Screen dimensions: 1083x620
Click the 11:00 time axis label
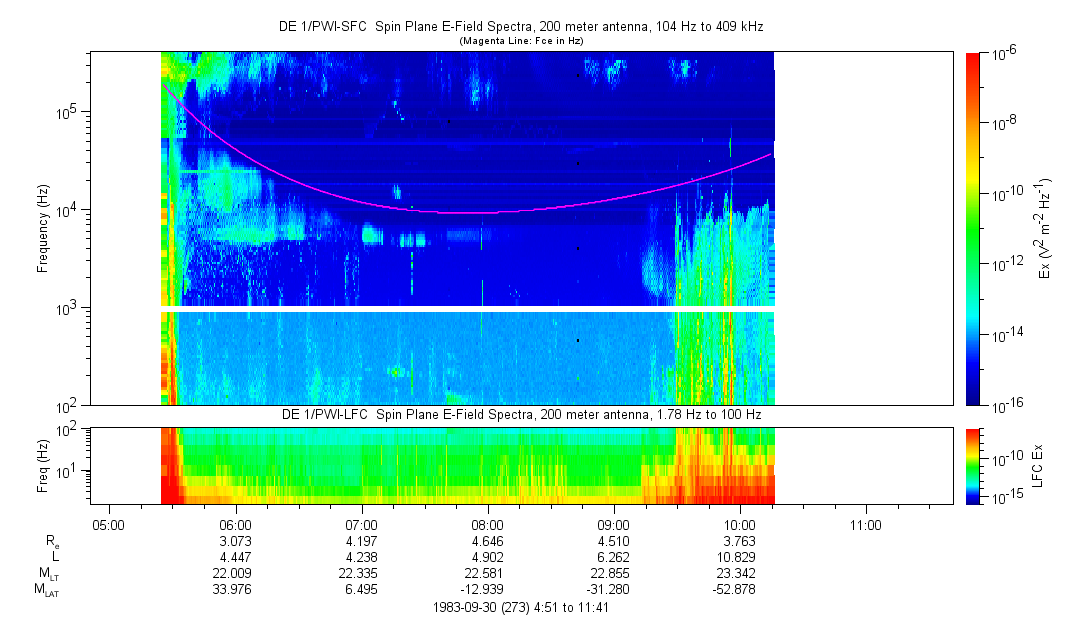865,524
